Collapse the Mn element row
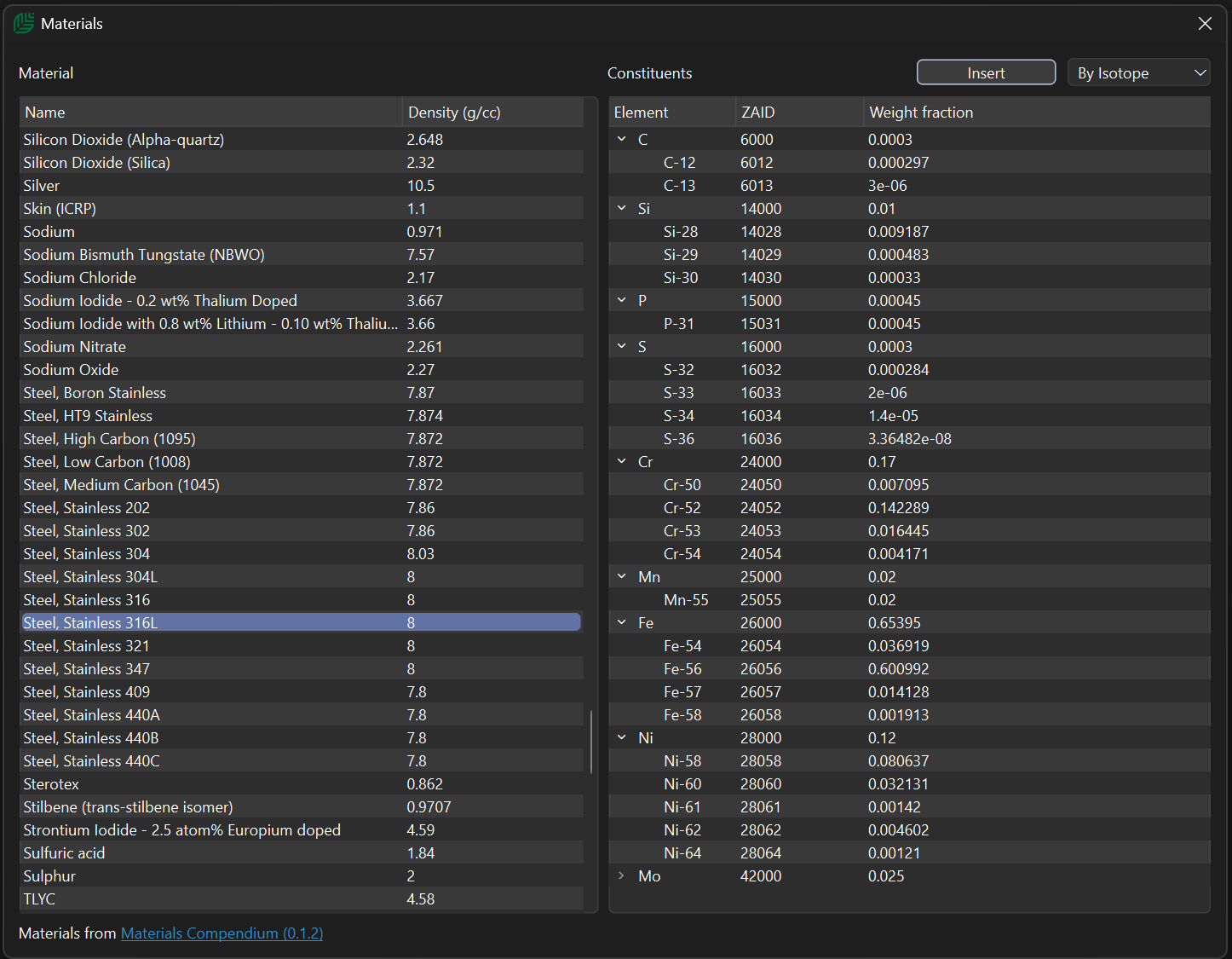The height and width of the screenshot is (959, 1232). point(622,576)
